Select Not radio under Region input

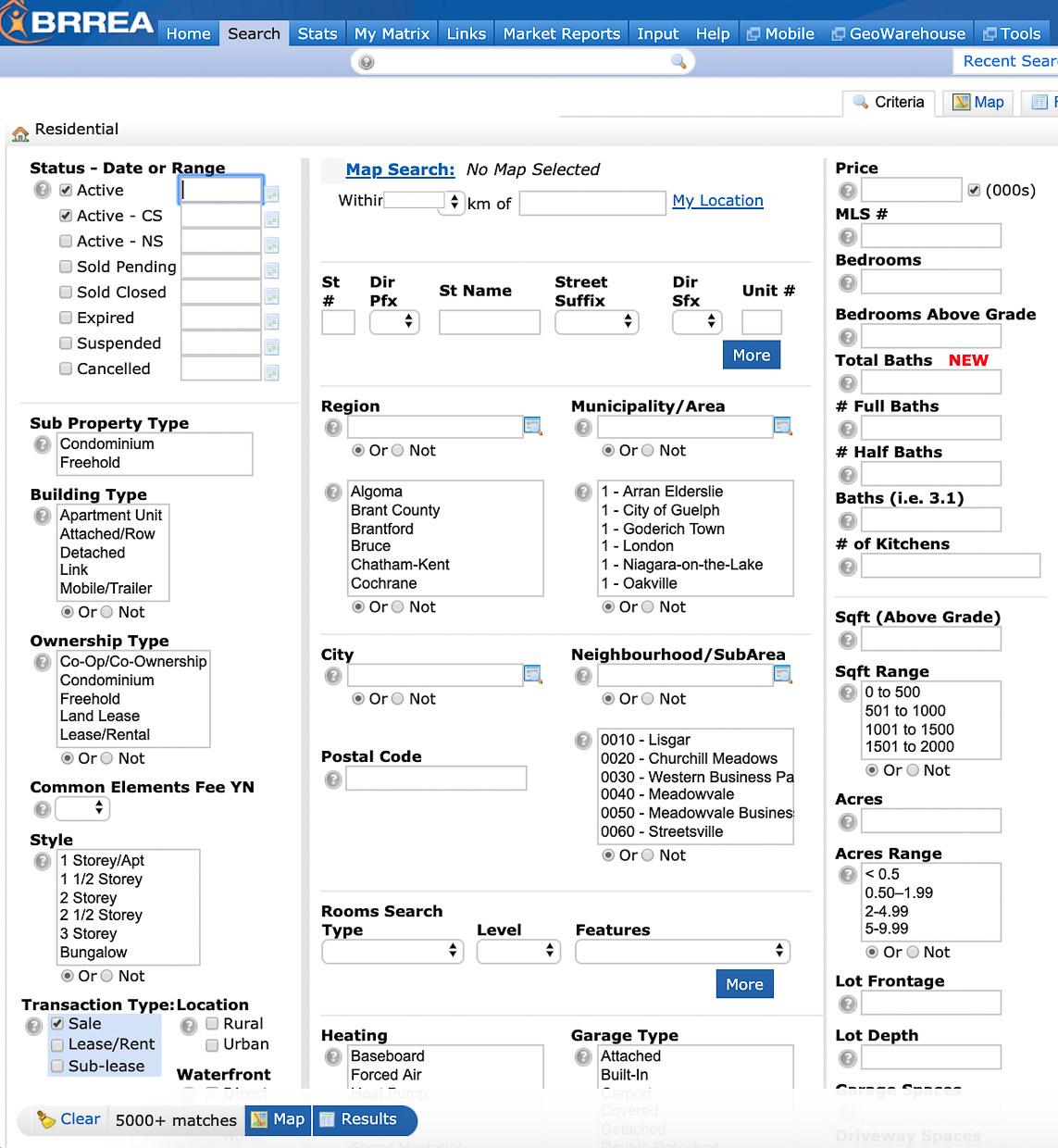(398, 451)
